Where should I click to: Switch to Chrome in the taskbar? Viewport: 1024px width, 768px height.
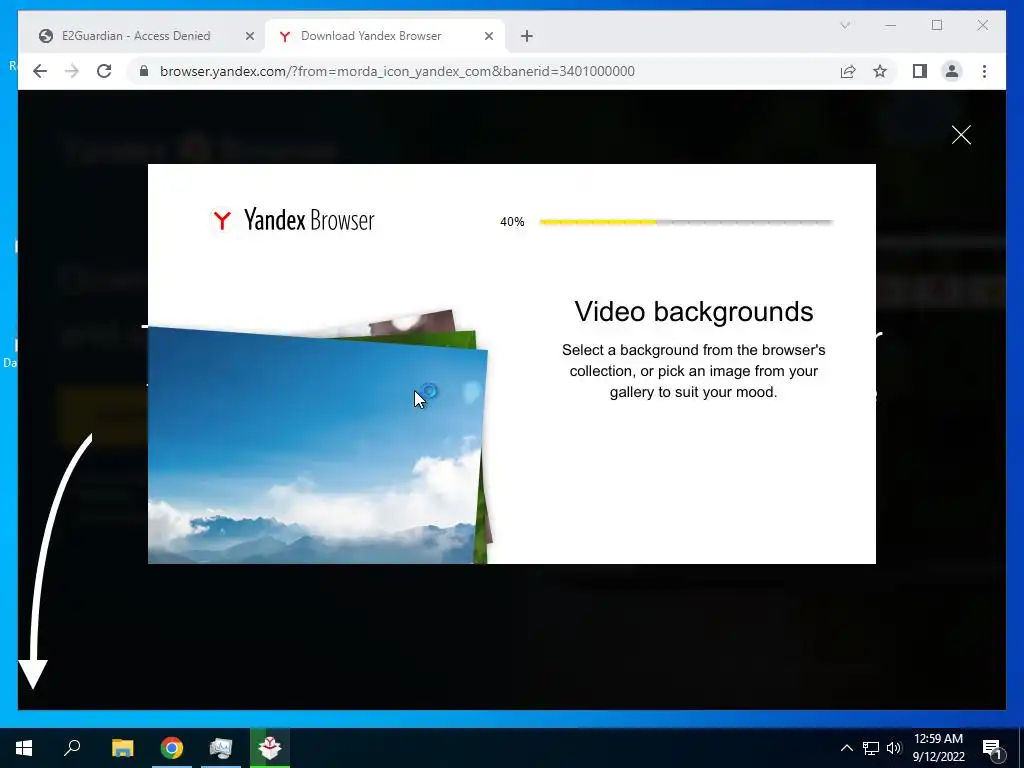pos(172,748)
